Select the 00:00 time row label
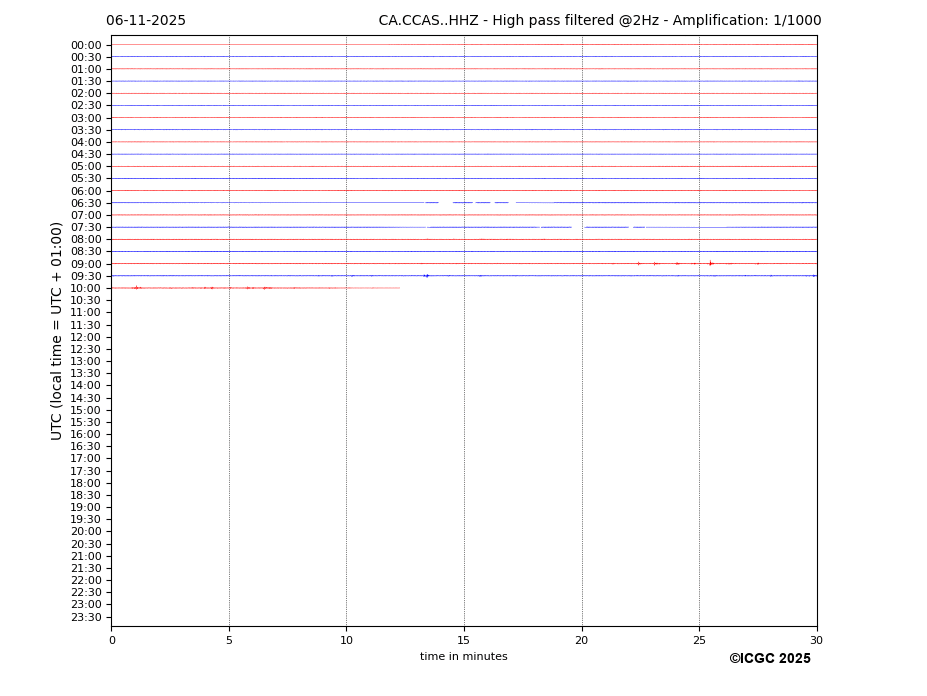 coord(86,45)
